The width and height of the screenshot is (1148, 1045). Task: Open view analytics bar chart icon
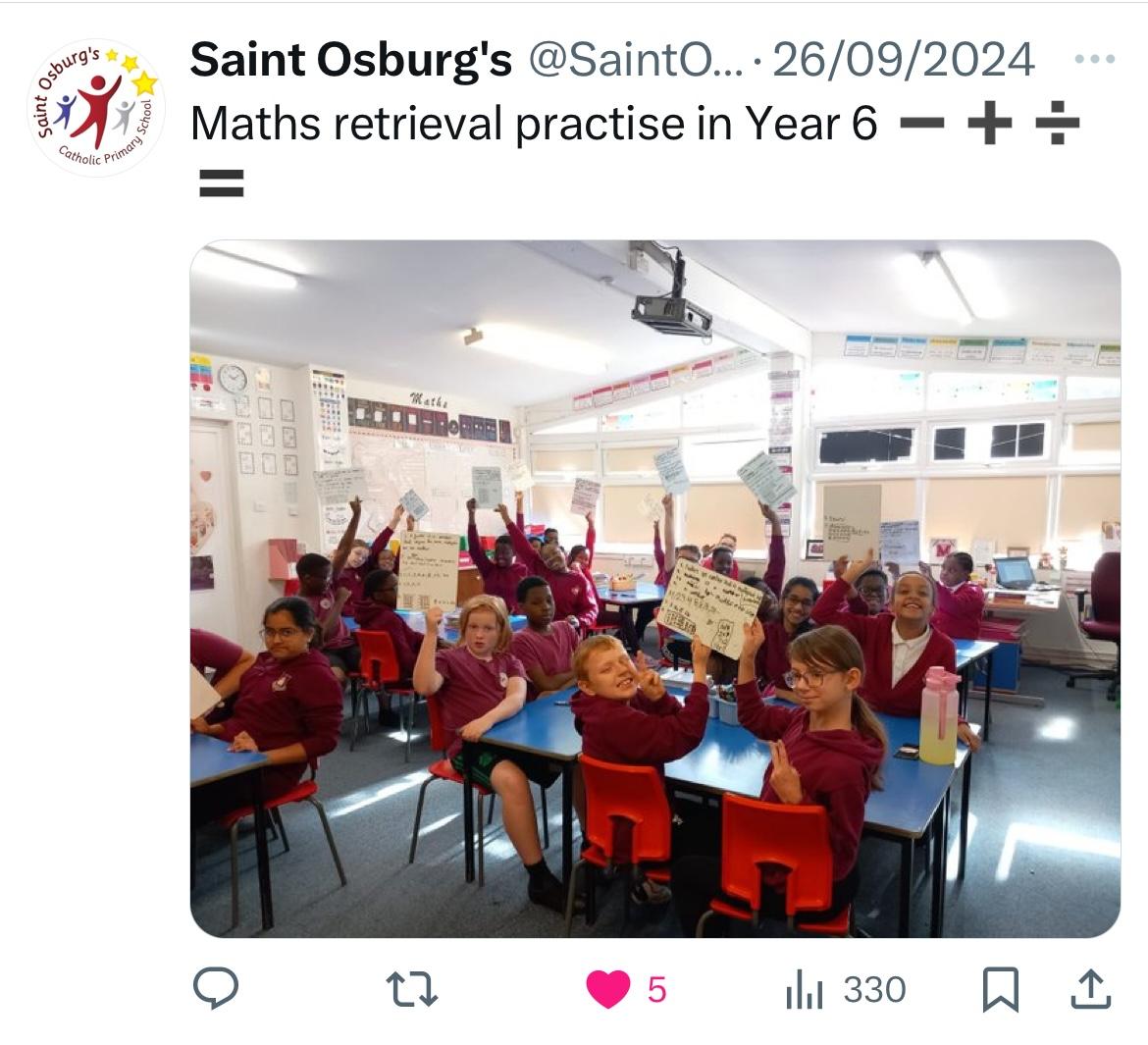(x=805, y=990)
